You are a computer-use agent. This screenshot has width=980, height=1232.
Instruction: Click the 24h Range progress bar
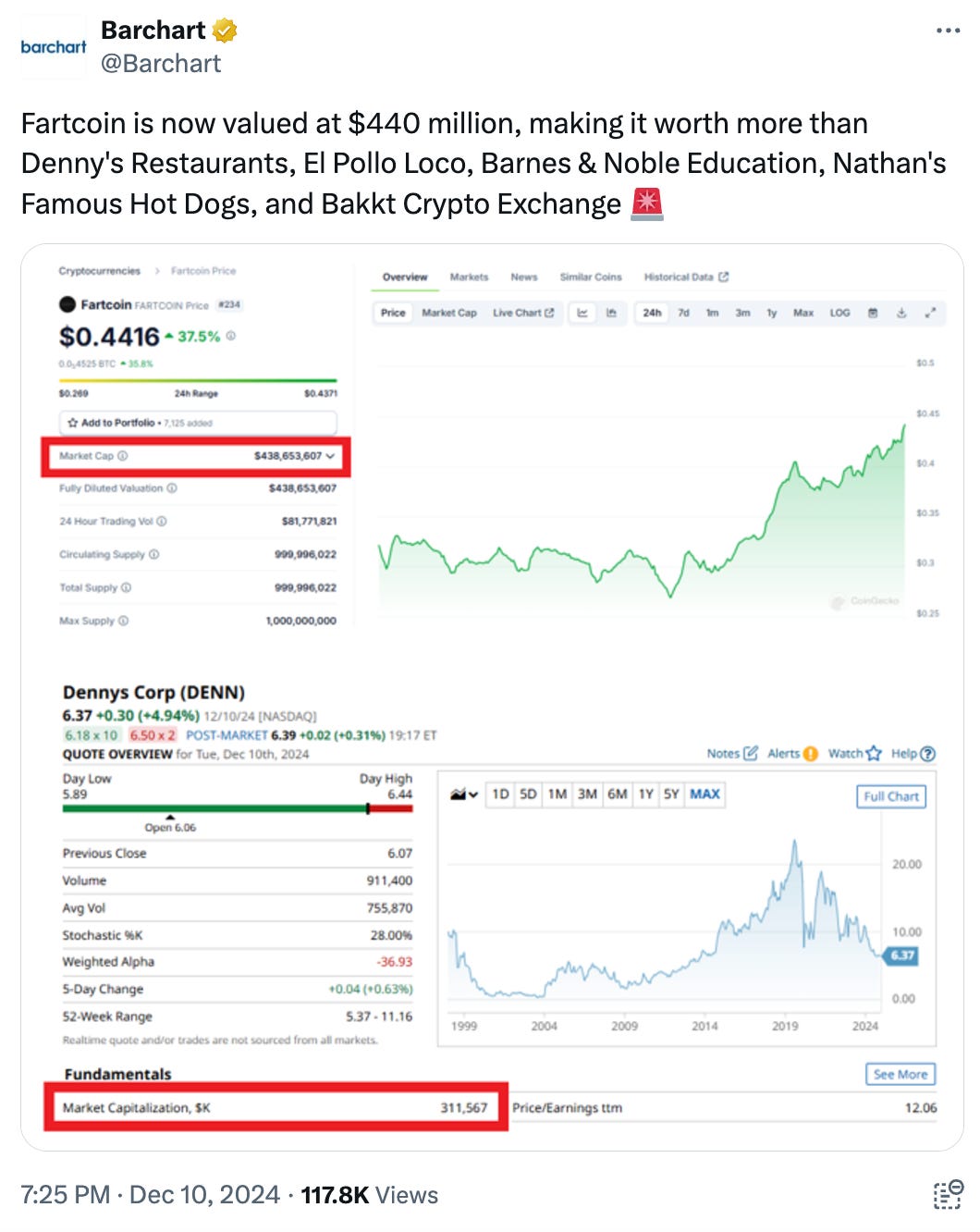[x=198, y=380]
